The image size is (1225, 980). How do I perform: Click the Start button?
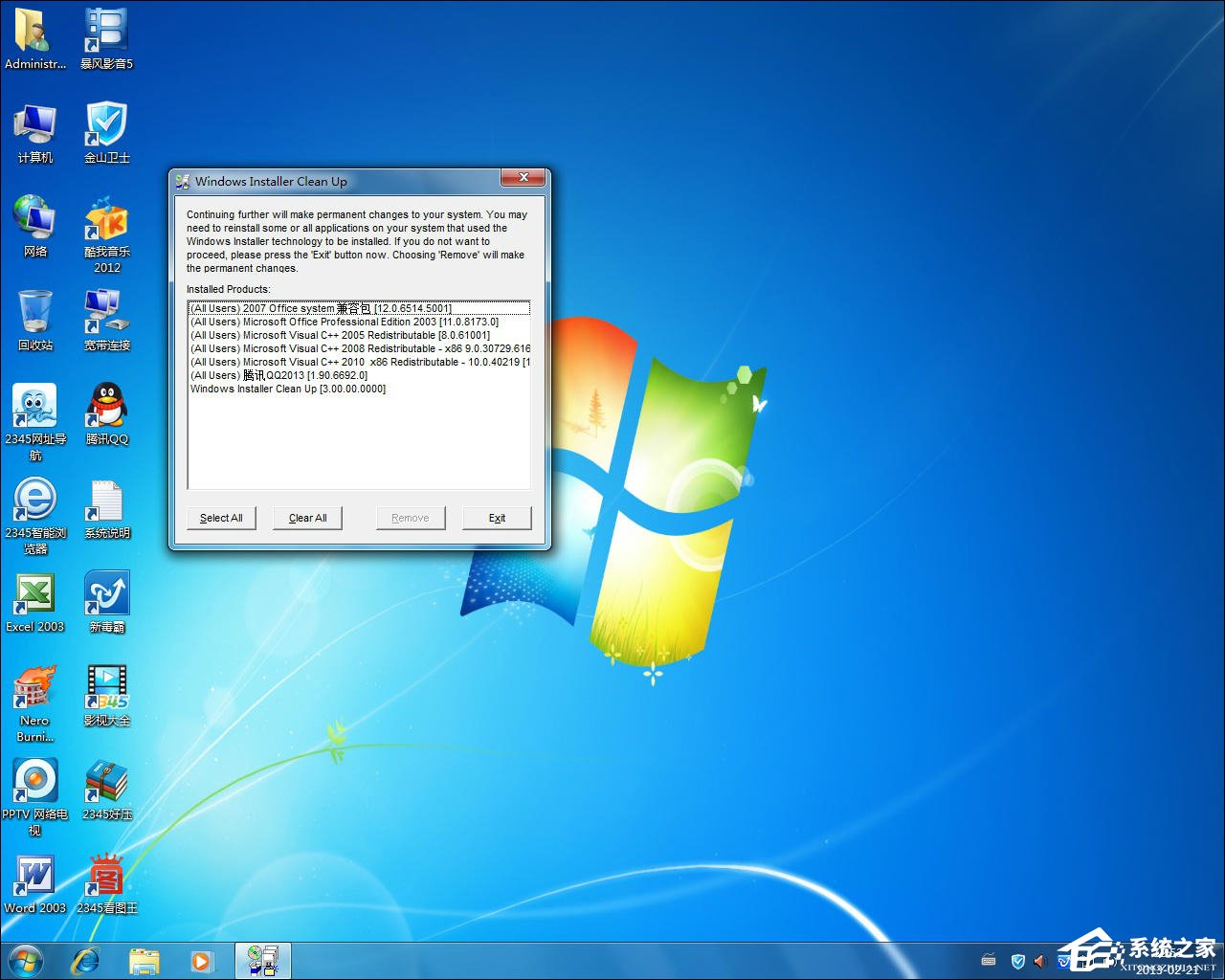(x=24, y=960)
